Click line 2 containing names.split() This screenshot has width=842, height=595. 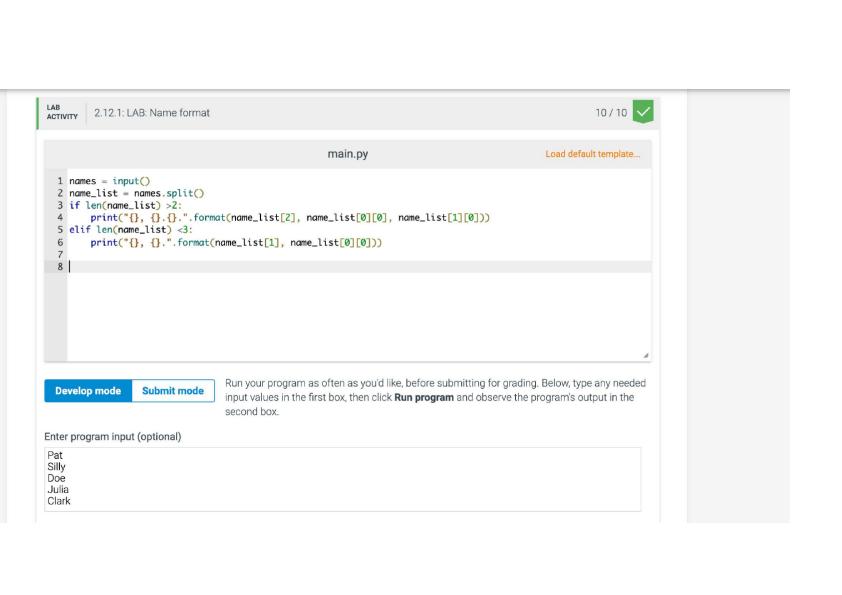[x=136, y=193]
